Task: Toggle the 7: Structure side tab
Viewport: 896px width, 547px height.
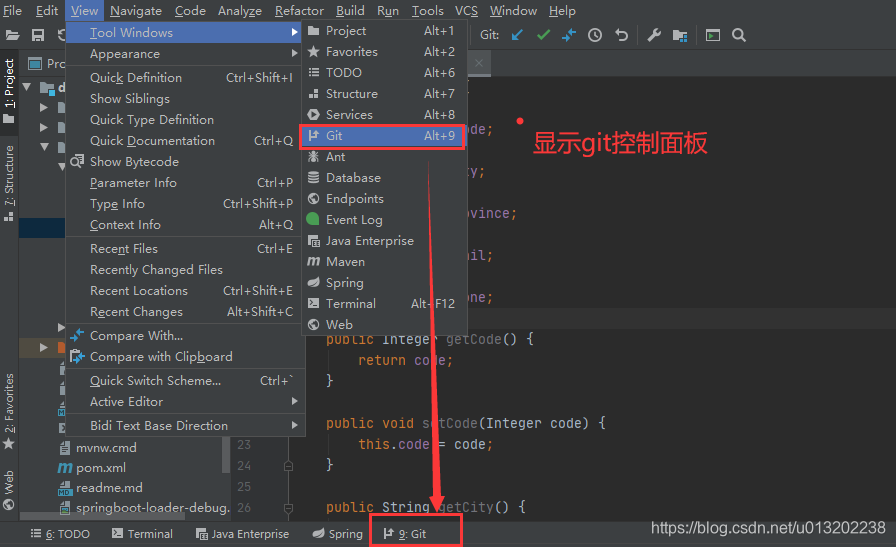Action: (9, 183)
